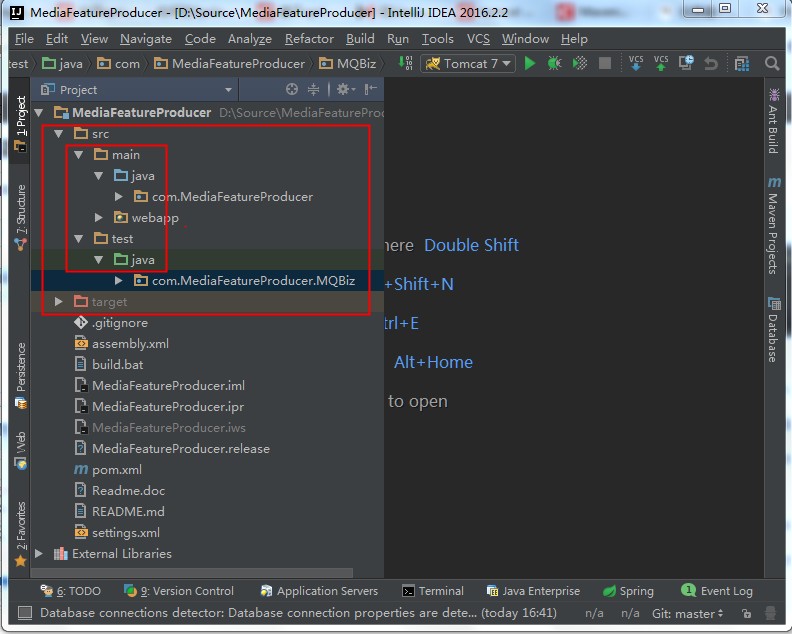Open the VCS menu
This screenshot has width=792, height=634.
478,39
